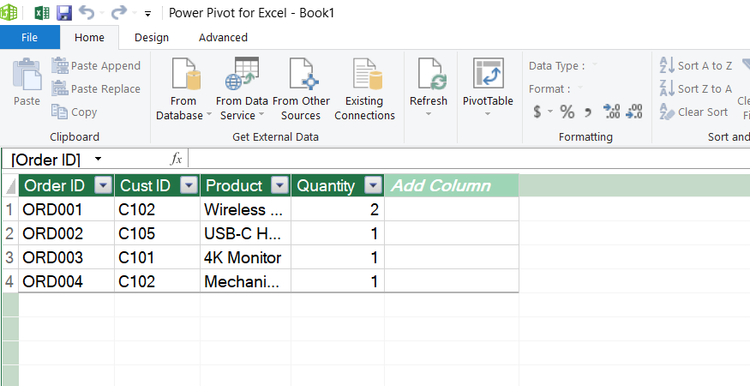Expand the Refresh dropdown arrow
The height and width of the screenshot is (386, 750).
point(429,114)
